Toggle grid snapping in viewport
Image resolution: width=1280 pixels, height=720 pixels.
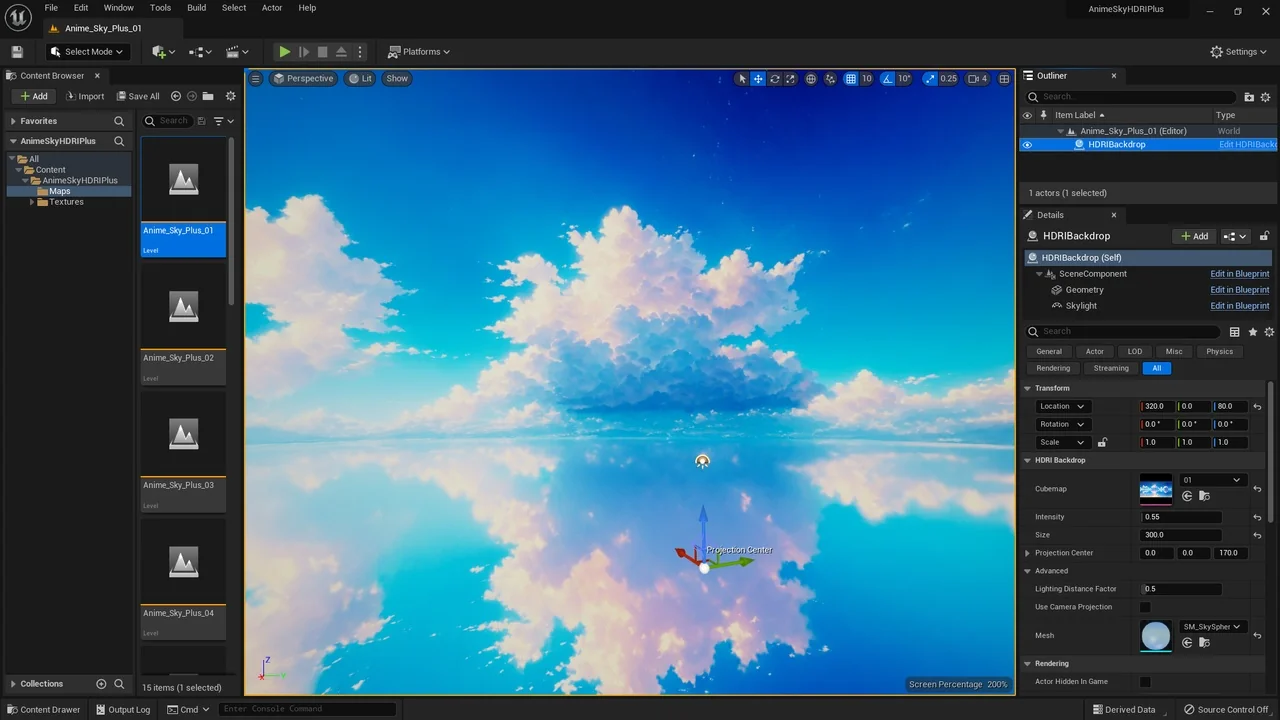pyautogui.click(x=850, y=79)
